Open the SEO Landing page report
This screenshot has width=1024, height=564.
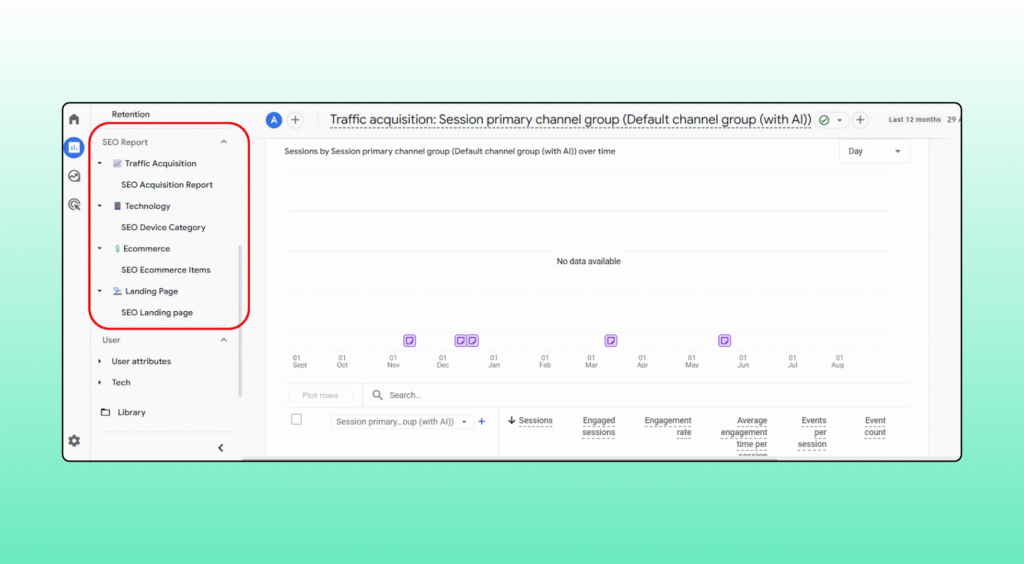pos(157,313)
